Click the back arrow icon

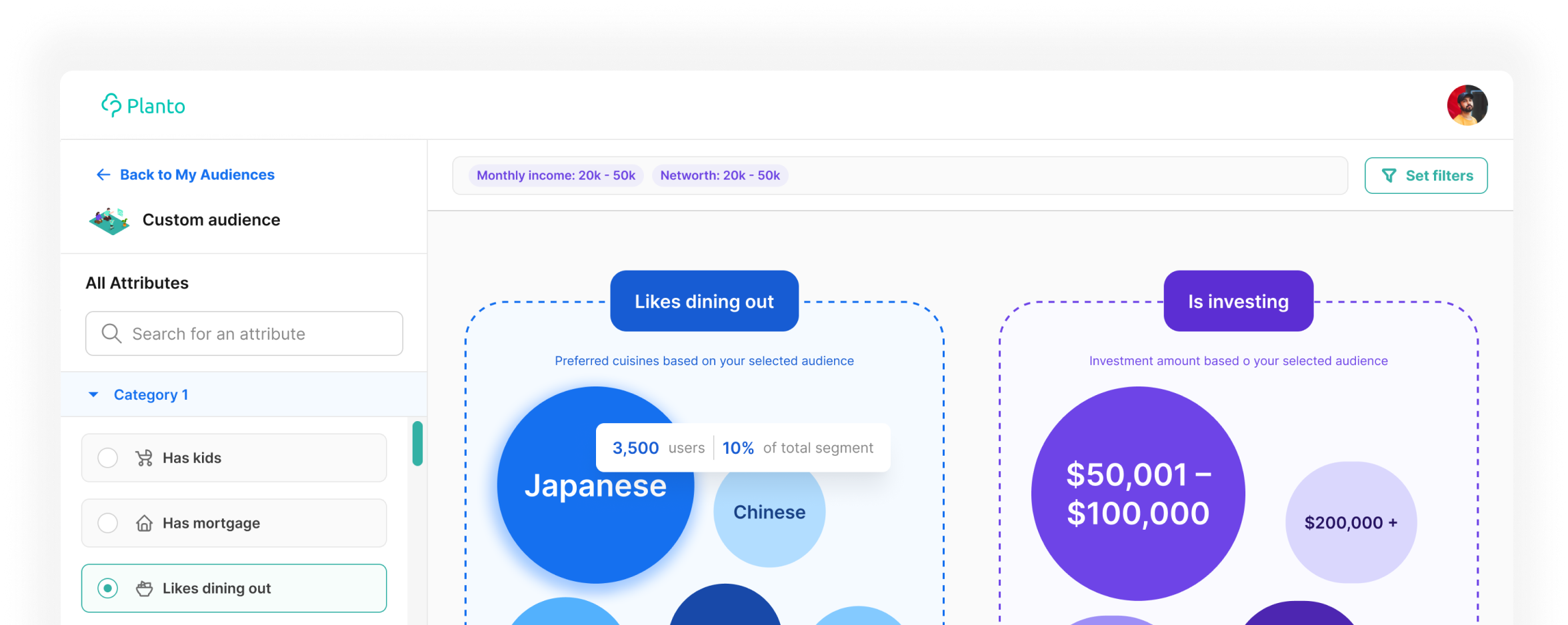[x=103, y=175]
